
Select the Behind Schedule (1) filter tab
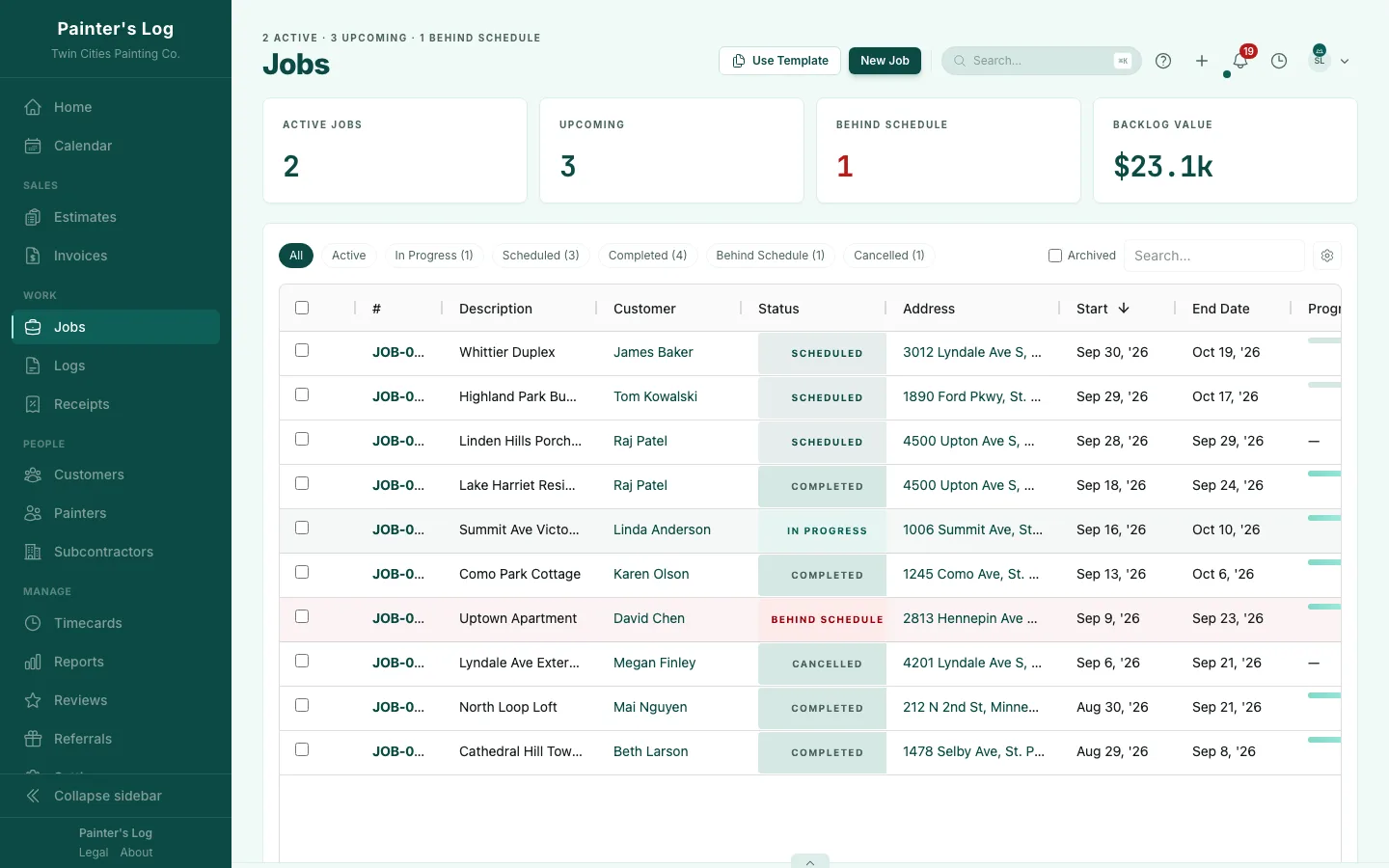(771, 256)
